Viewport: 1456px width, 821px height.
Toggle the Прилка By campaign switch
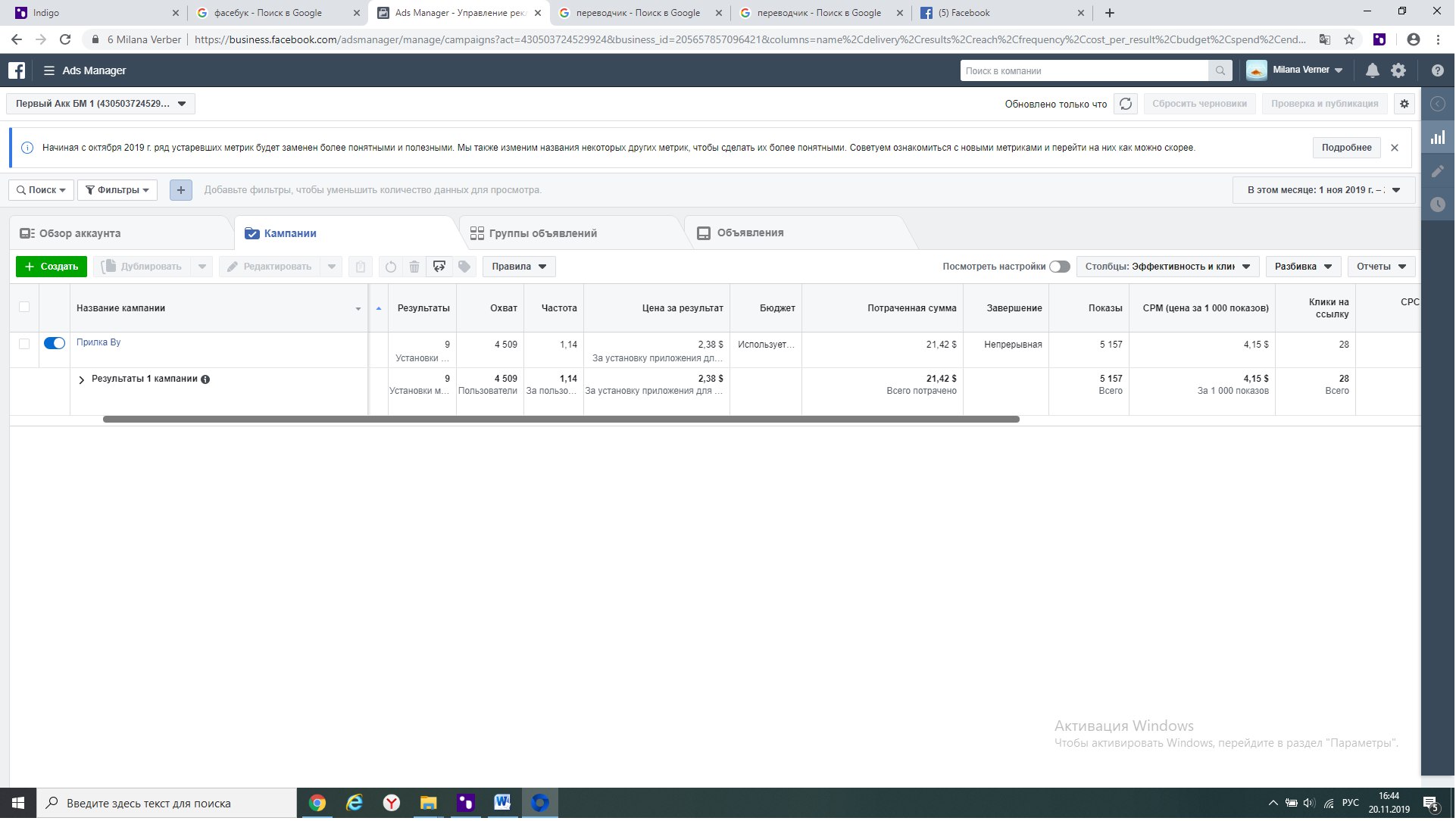click(55, 344)
